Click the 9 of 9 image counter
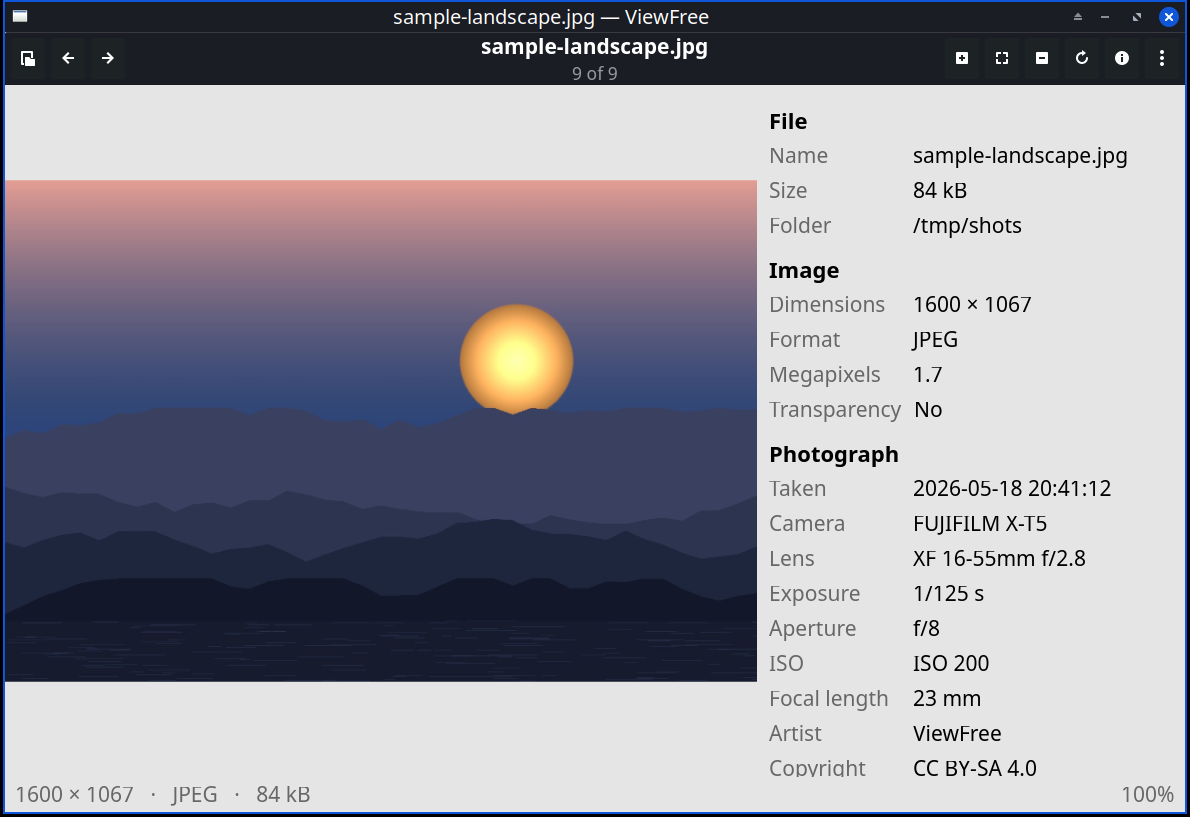1190x817 pixels. 594,74
